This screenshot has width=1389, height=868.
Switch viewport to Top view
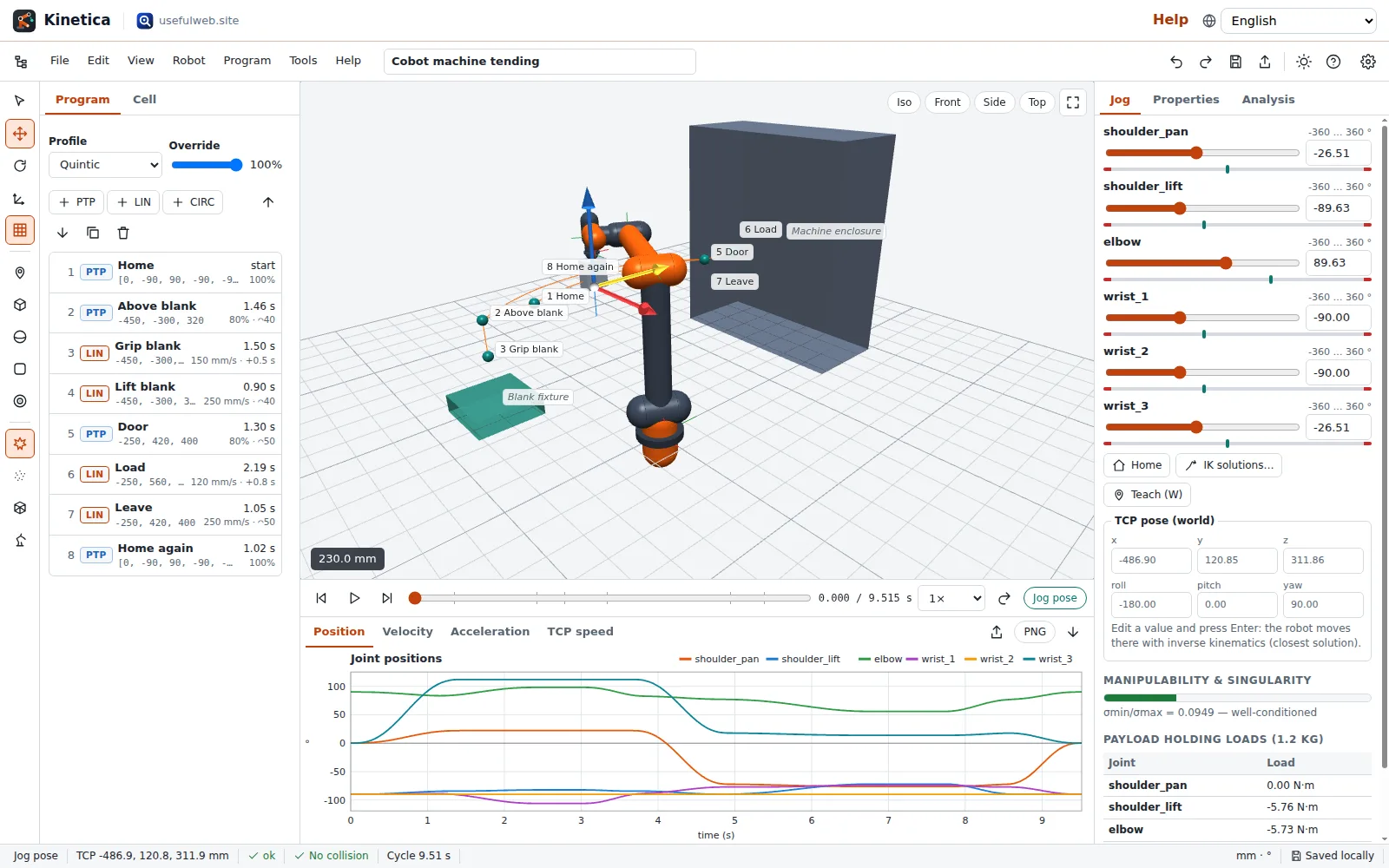[1037, 102]
